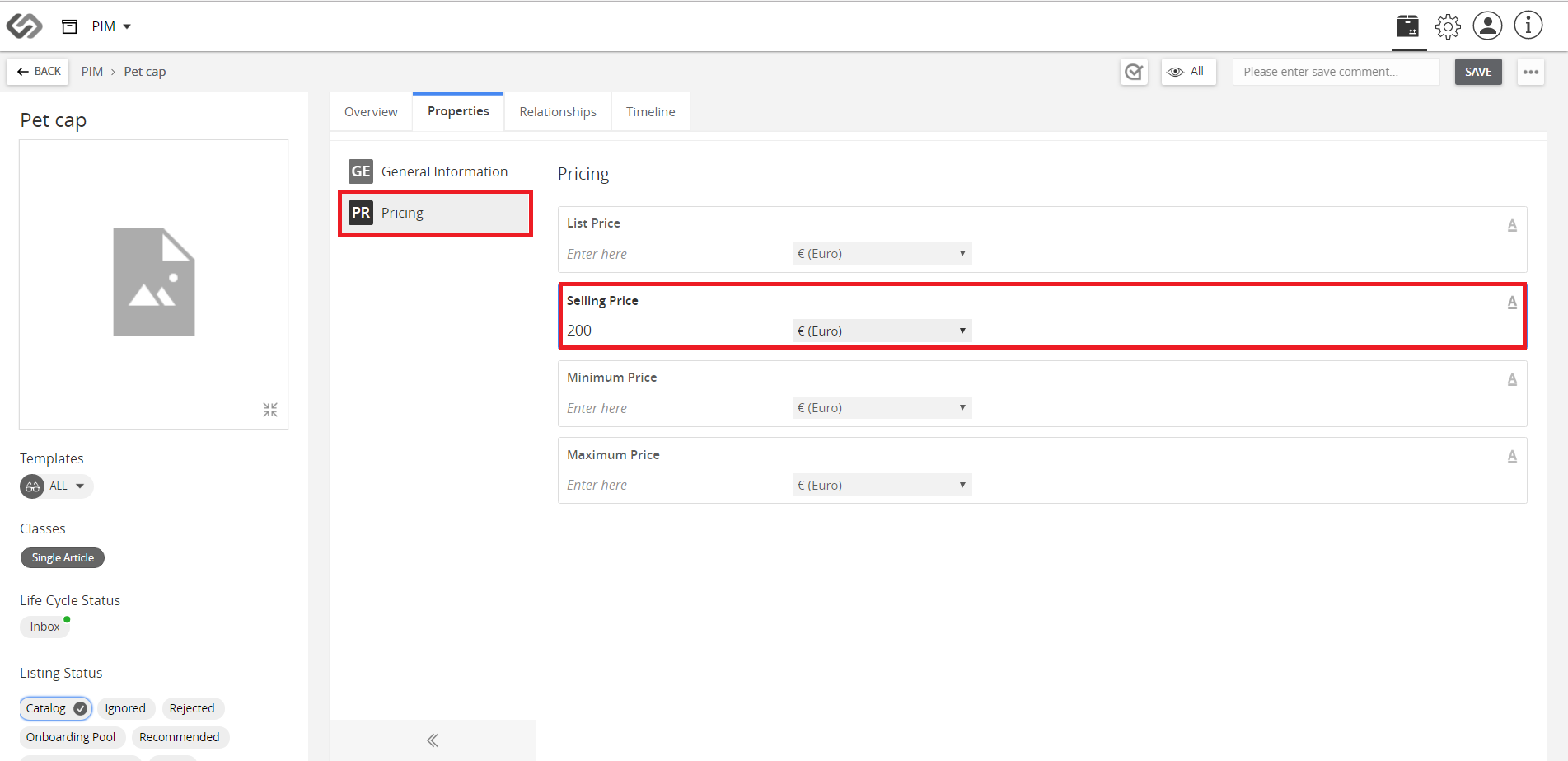Click the Minimum Price input field
This screenshot has height=761, width=1568.
tap(674, 408)
